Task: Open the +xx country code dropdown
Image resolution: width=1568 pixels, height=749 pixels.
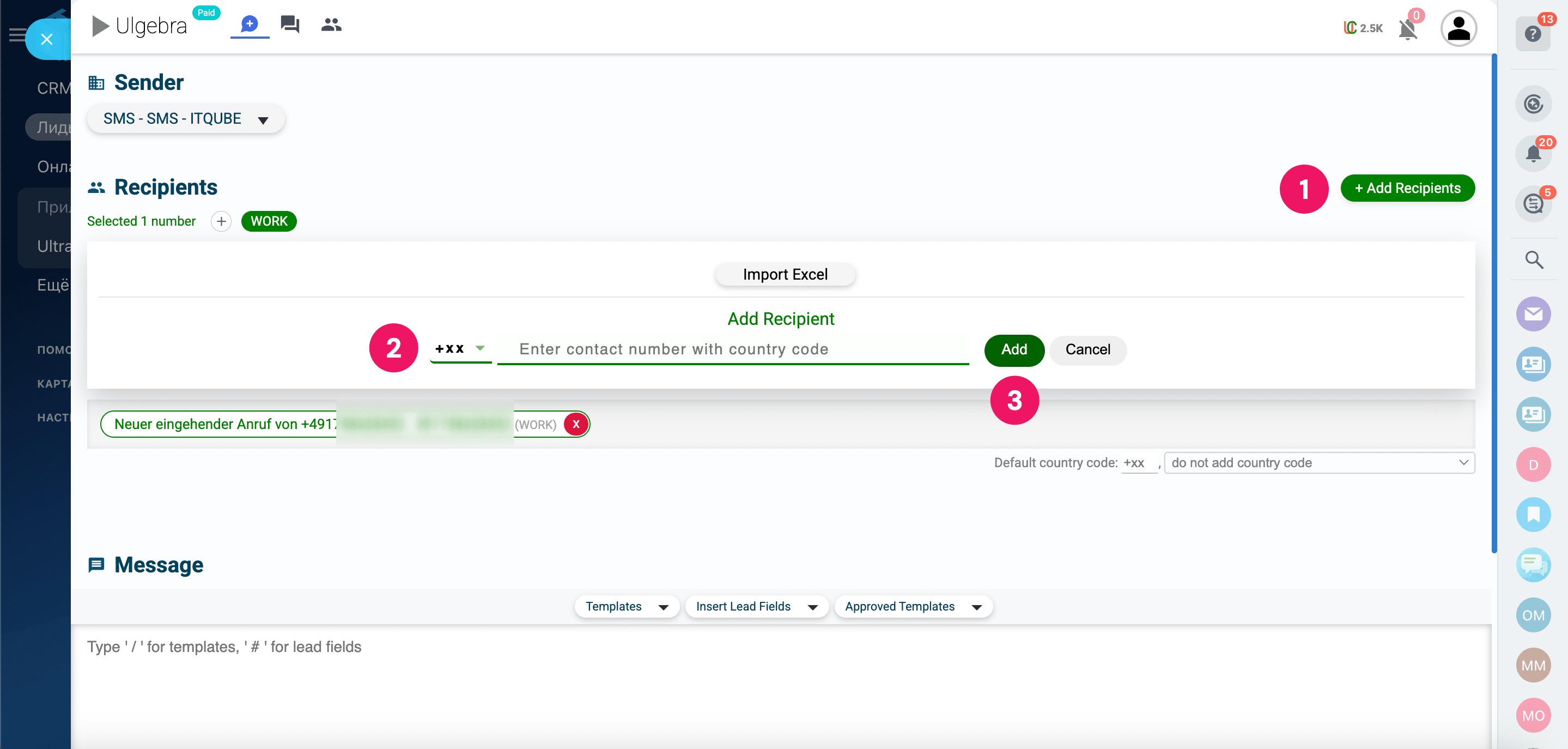Action: point(460,349)
